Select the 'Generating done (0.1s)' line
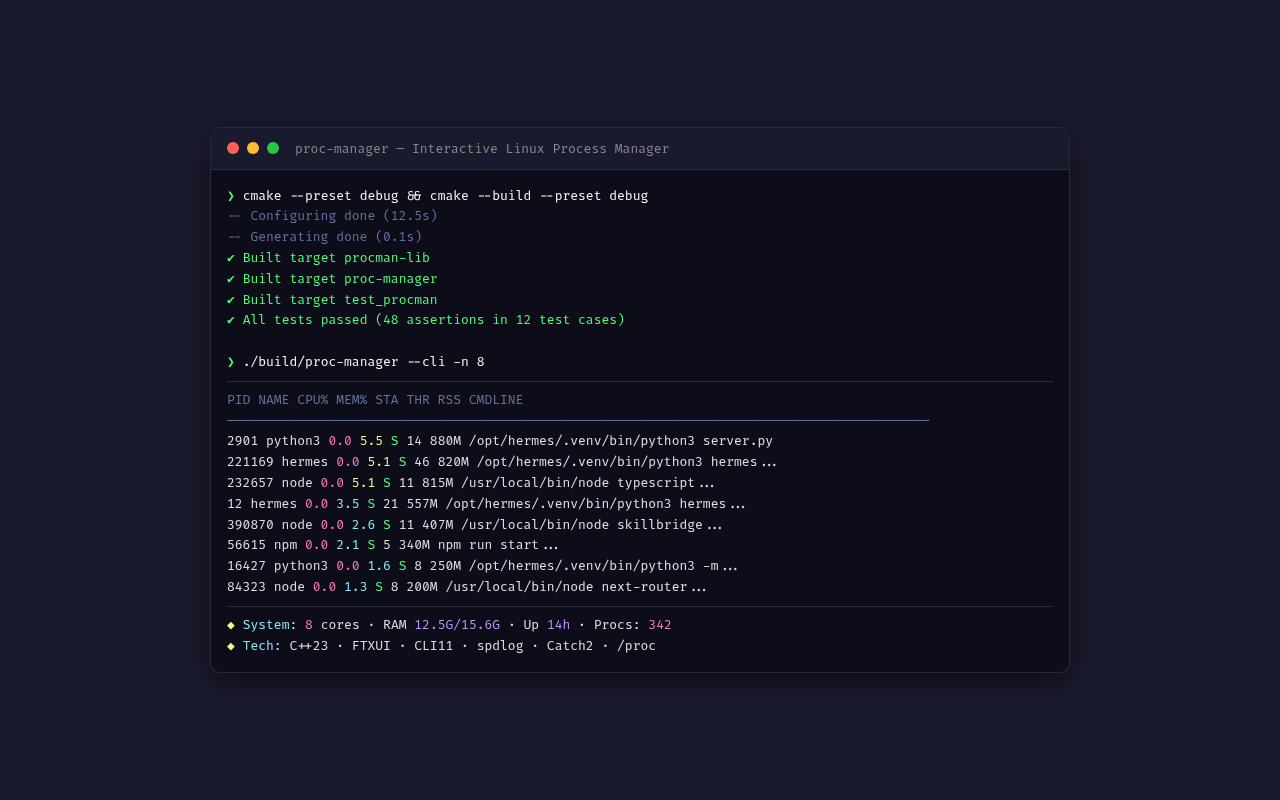 pyautogui.click(x=325, y=237)
